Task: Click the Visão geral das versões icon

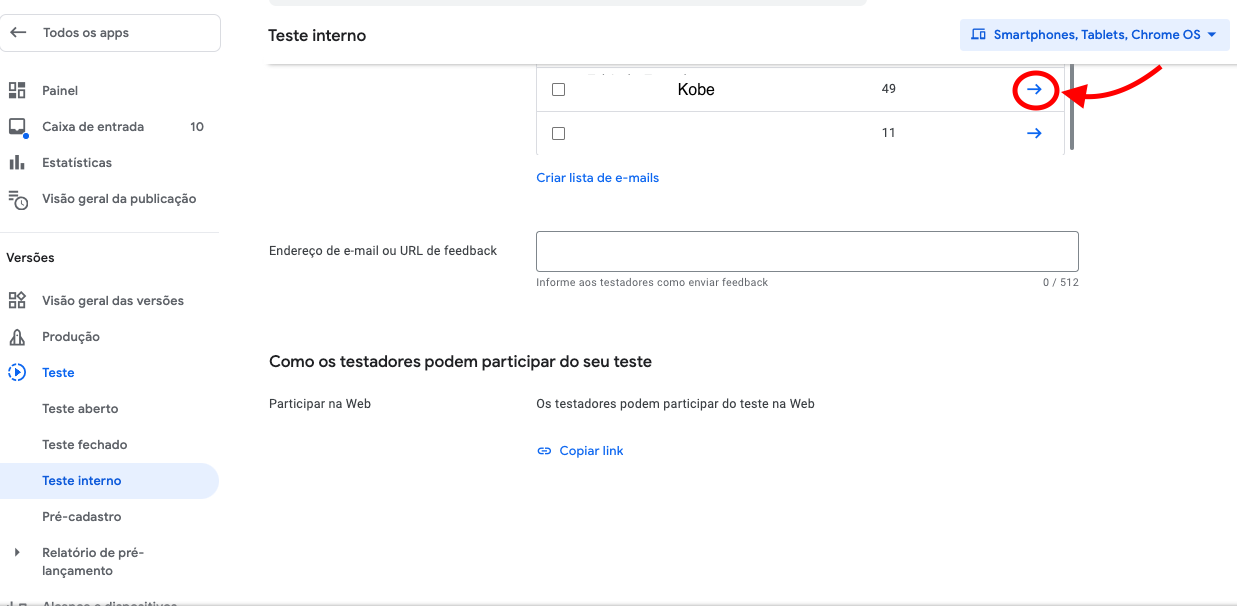Action: pyautogui.click(x=16, y=300)
